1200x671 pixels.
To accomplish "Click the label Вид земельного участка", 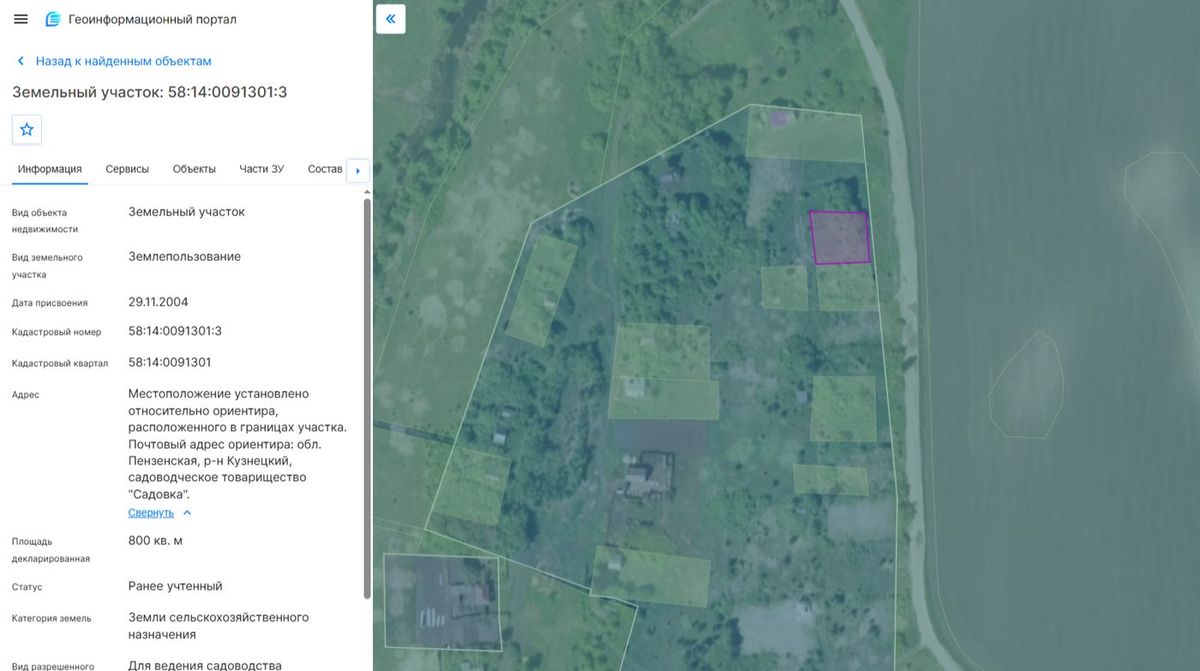I will pyautogui.click(x=47, y=266).
